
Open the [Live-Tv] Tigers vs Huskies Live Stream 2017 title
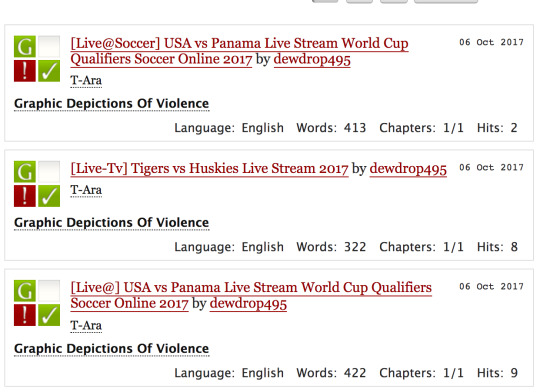pyautogui.click(x=209, y=169)
